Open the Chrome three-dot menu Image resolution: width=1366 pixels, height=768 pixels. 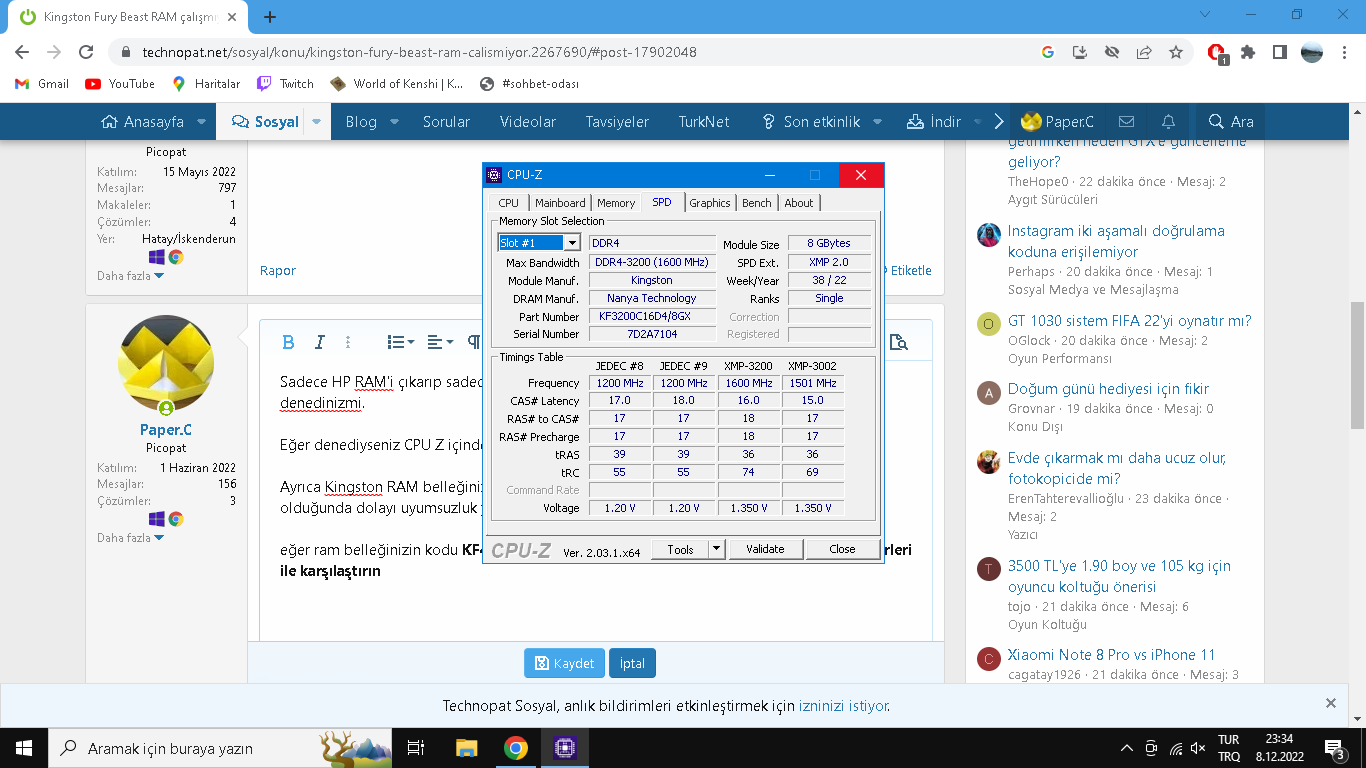(x=1345, y=52)
